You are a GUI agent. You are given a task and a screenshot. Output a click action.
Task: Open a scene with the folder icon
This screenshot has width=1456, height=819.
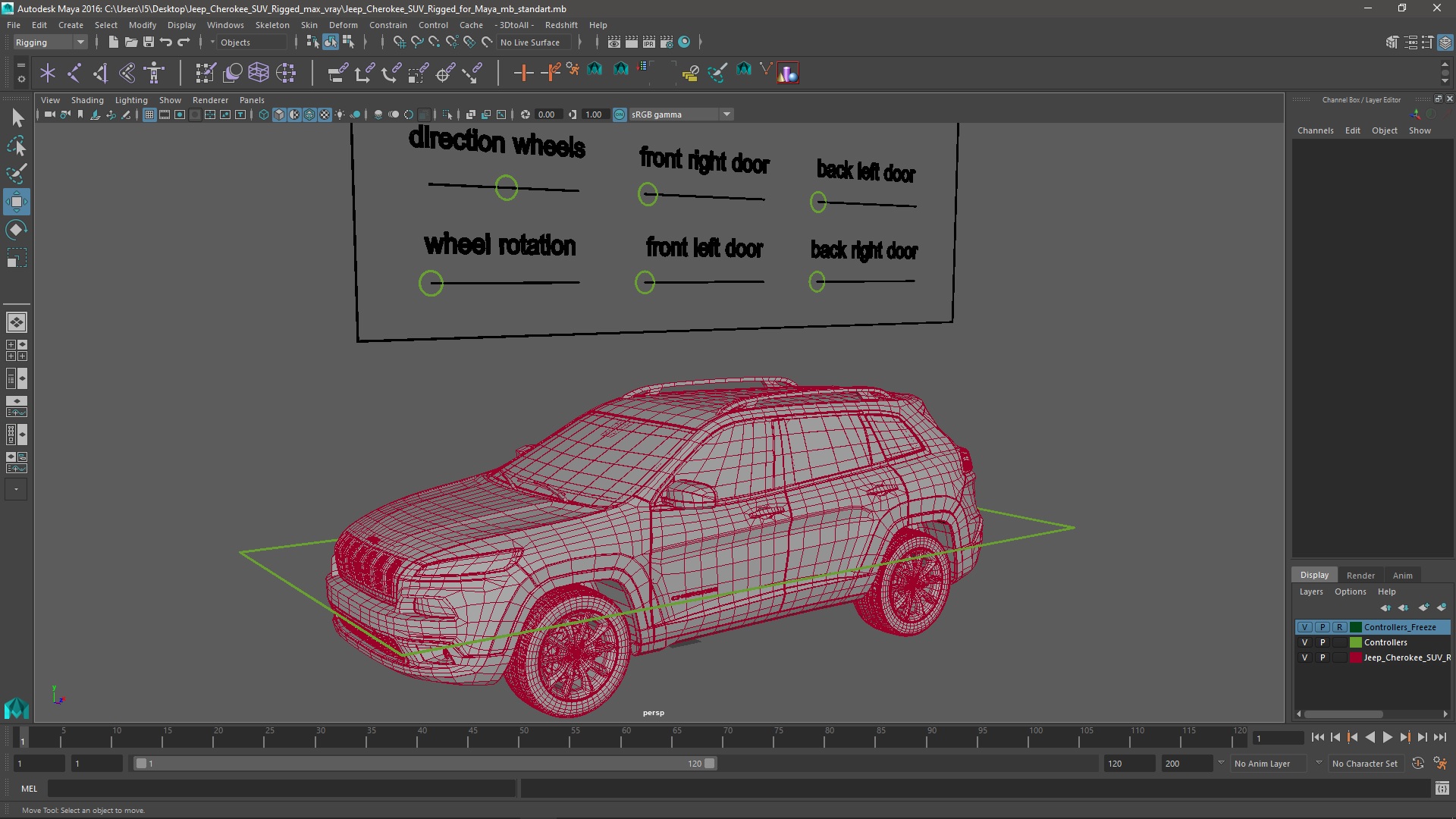130,42
